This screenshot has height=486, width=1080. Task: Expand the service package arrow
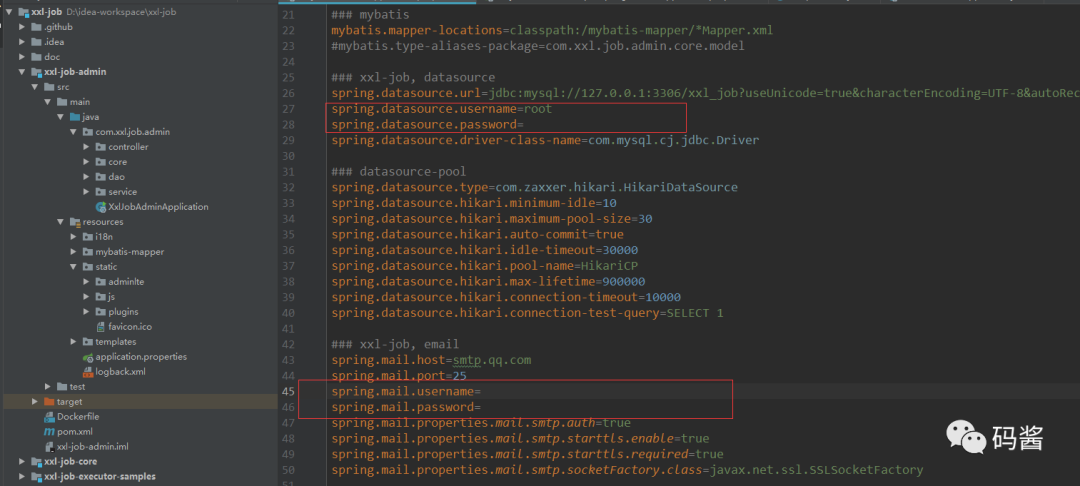(x=86, y=191)
